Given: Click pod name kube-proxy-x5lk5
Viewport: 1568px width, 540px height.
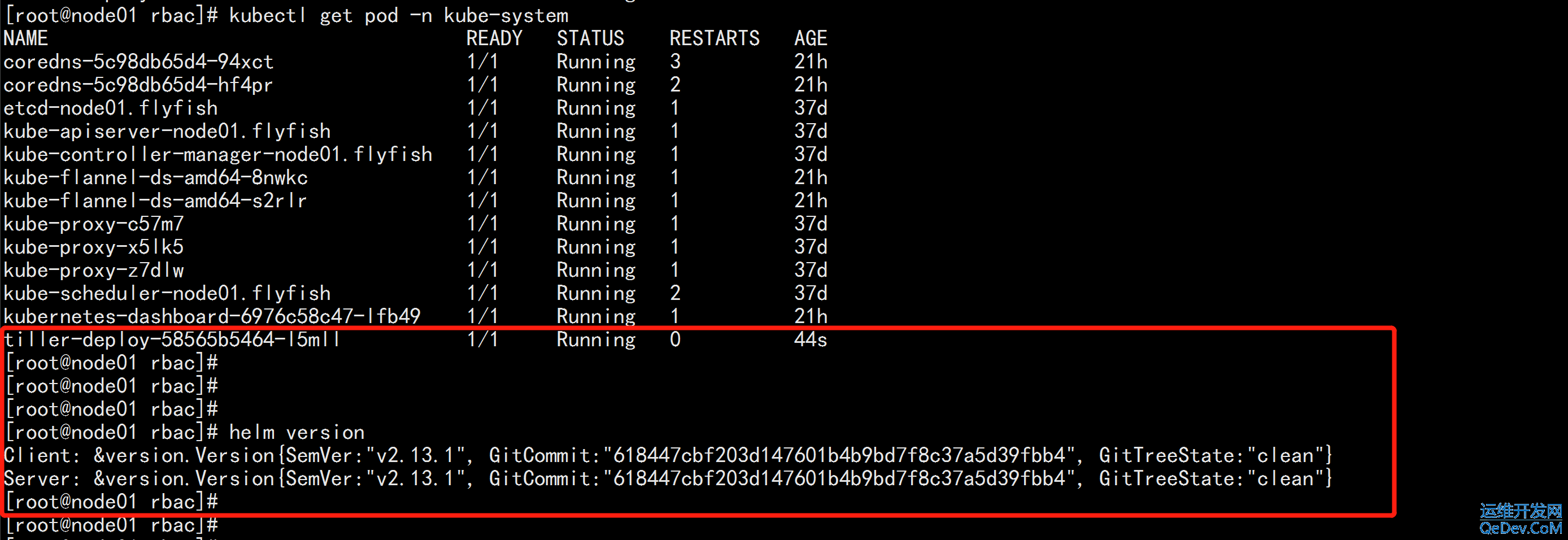Looking at the screenshot, I should (x=94, y=247).
